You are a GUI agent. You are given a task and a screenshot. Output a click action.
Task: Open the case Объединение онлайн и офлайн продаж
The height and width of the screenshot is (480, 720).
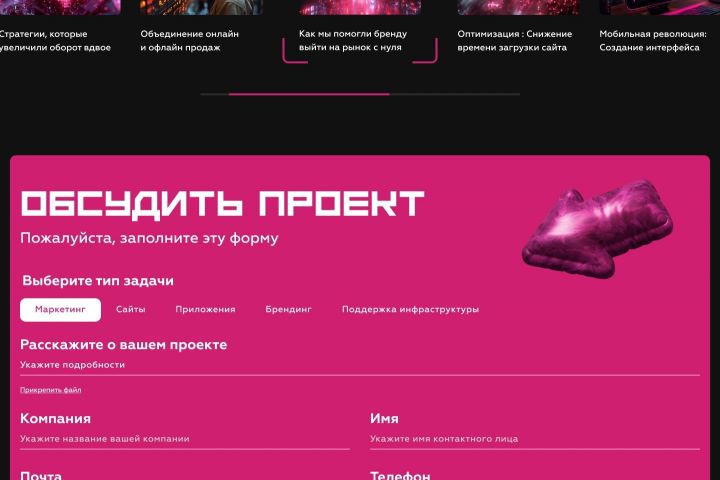189,40
